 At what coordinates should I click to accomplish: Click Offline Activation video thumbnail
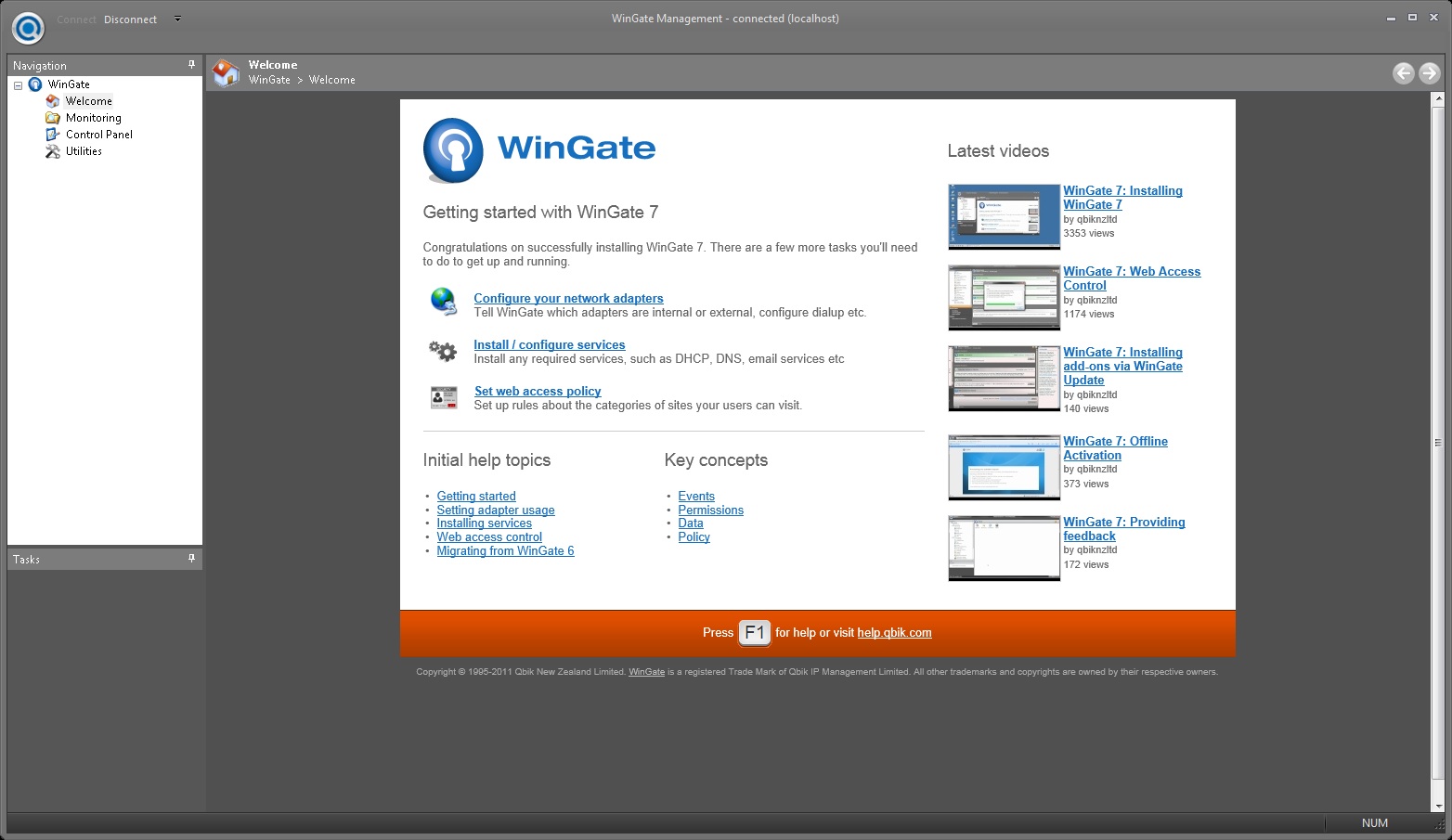coord(1004,467)
